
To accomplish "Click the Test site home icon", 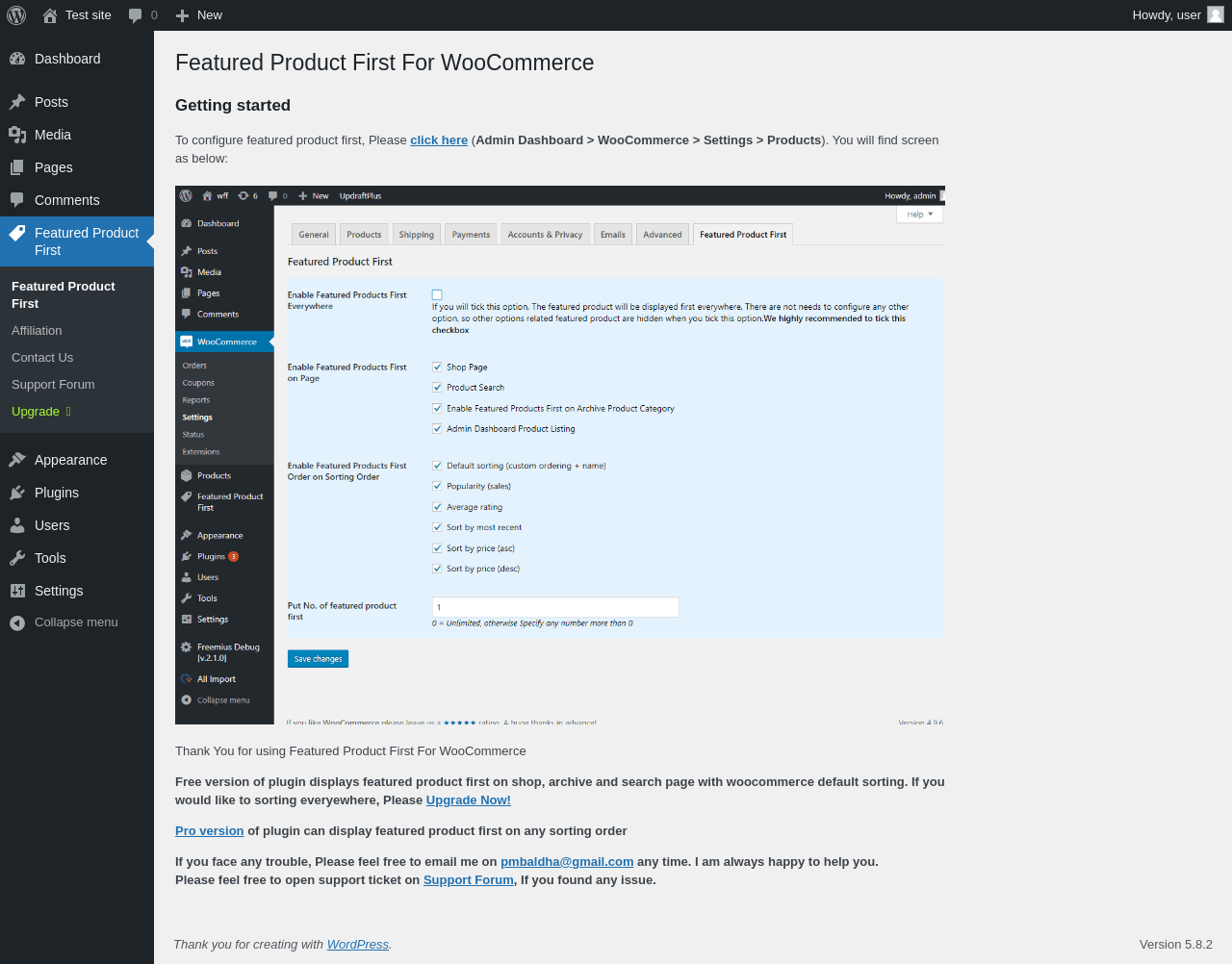I will click(50, 15).
